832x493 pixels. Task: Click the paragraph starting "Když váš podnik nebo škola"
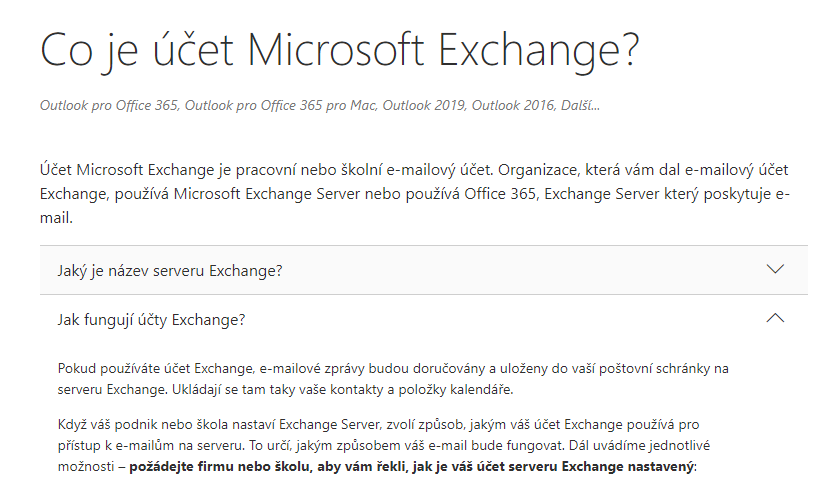tap(384, 445)
